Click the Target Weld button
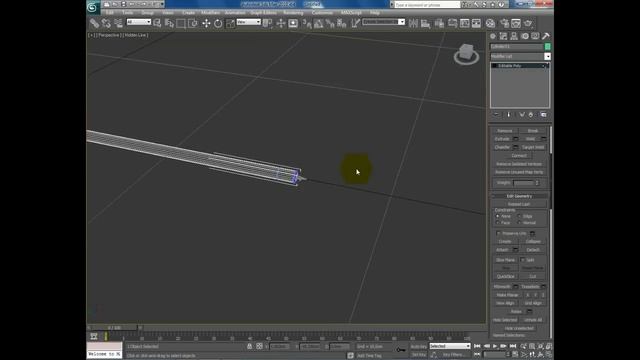The height and width of the screenshot is (360, 640). pyautogui.click(x=533, y=147)
